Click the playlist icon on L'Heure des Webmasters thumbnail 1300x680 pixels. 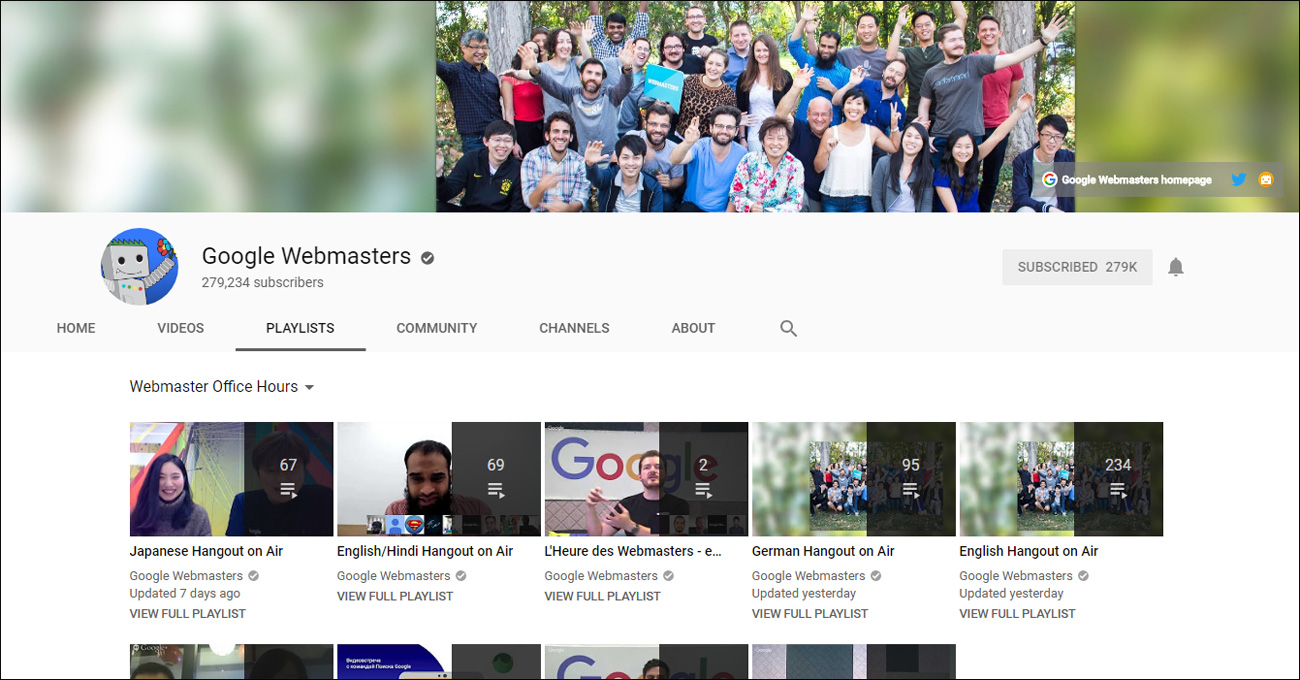(x=703, y=490)
